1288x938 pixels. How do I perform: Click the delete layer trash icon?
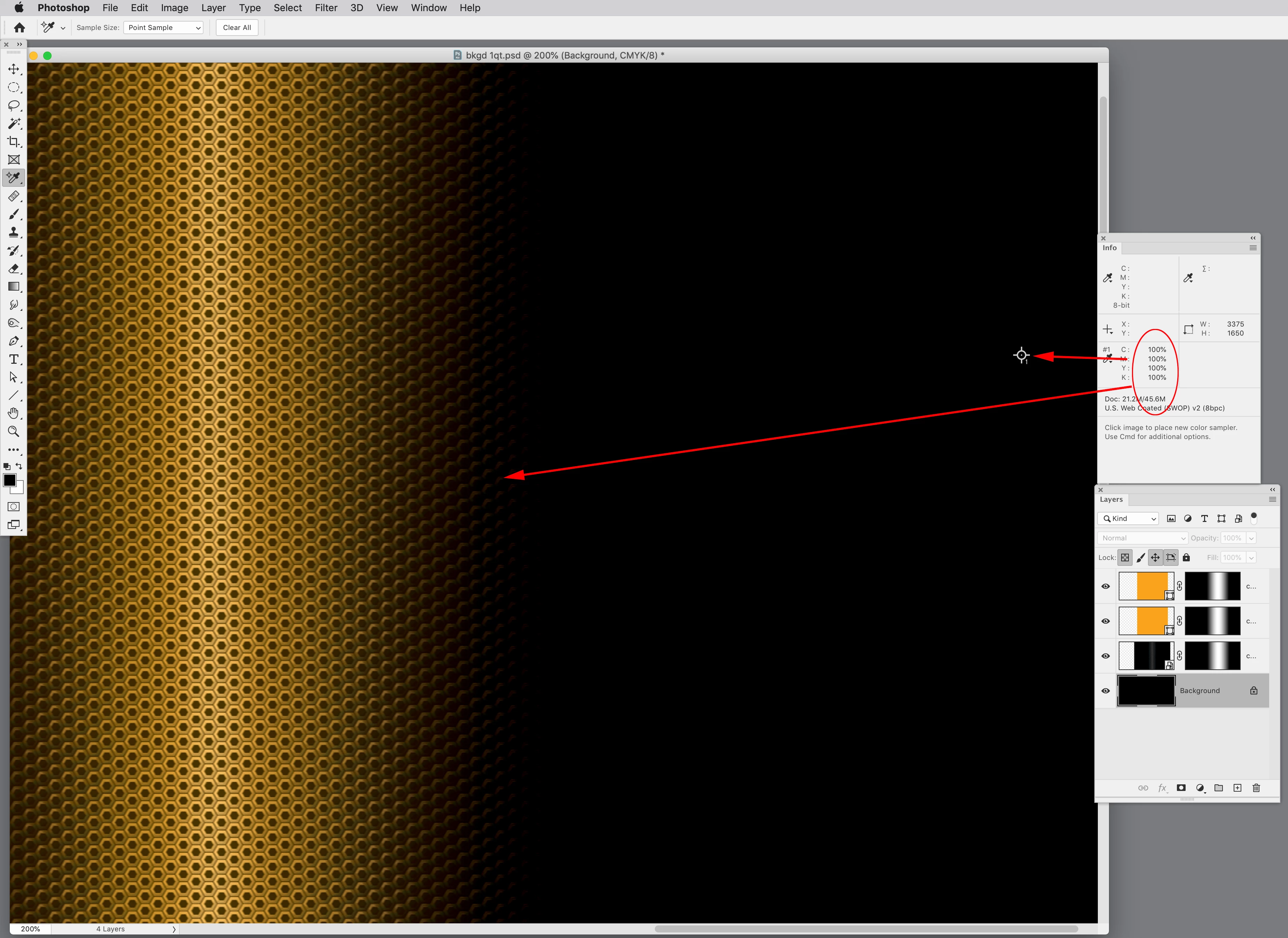click(1256, 788)
